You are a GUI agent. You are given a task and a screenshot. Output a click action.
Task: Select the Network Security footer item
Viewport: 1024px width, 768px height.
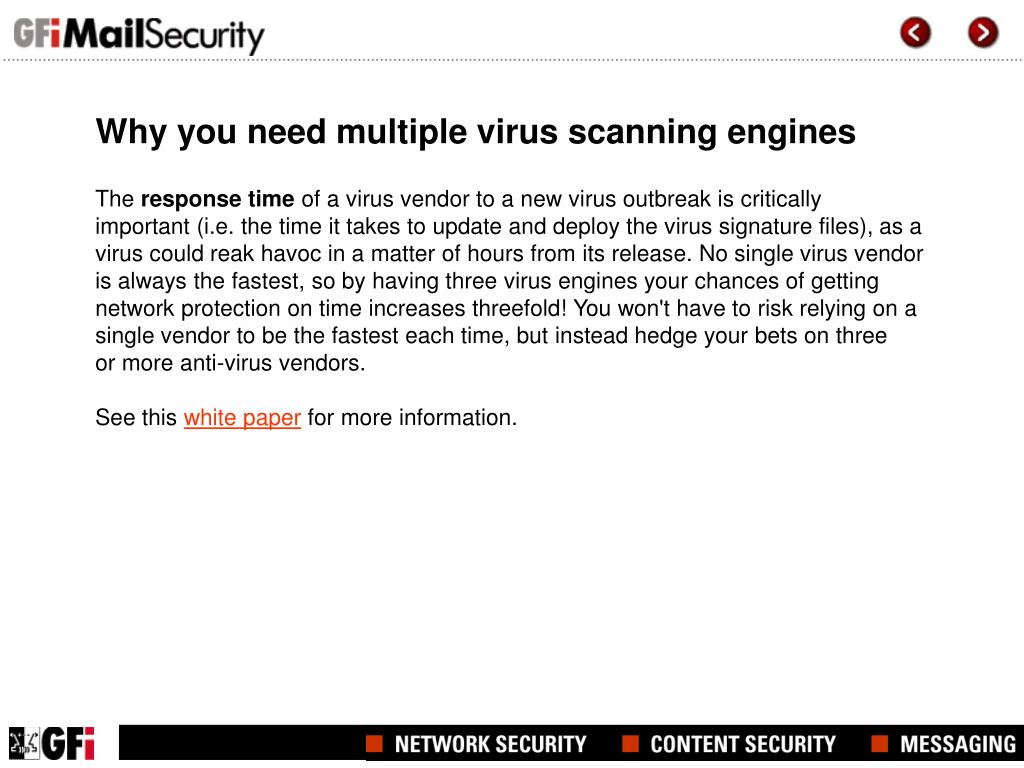[x=490, y=744]
